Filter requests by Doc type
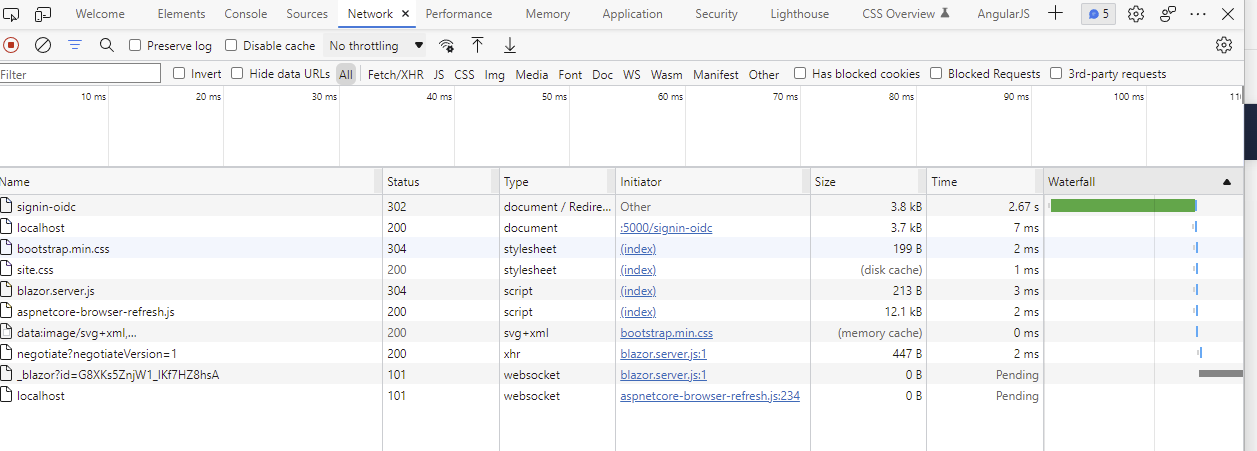1257x451 pixels. pos(602,74)
